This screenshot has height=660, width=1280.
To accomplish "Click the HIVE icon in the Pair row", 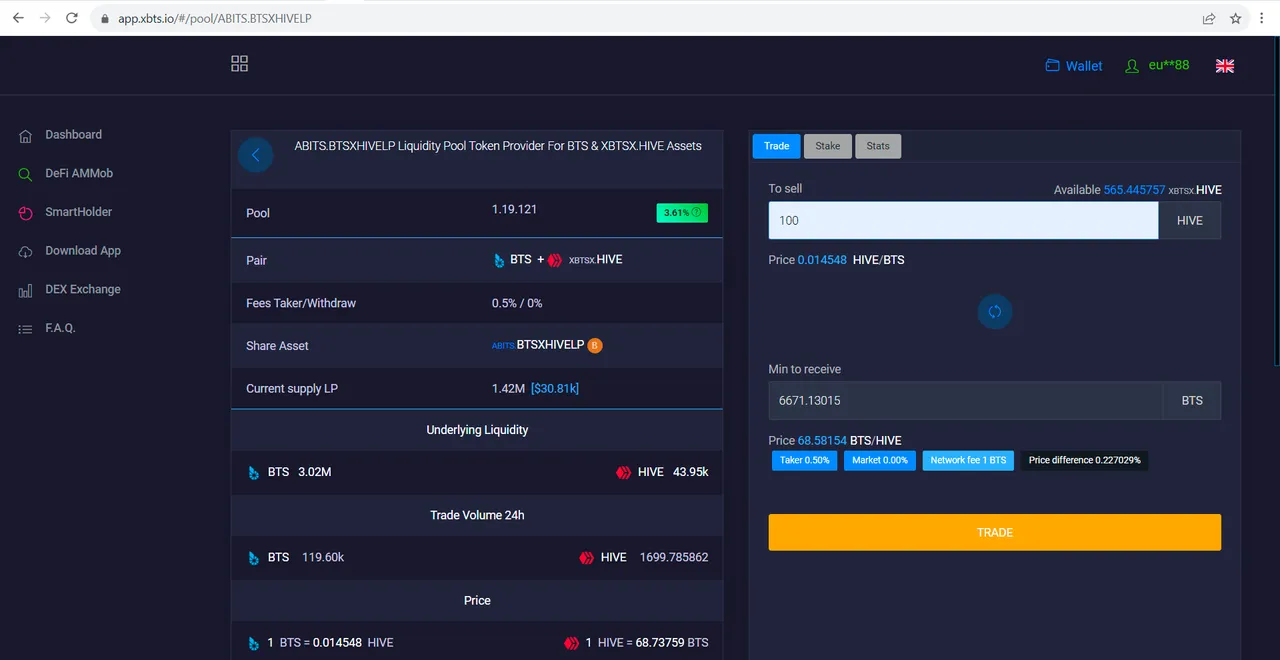I will point(555,260).
